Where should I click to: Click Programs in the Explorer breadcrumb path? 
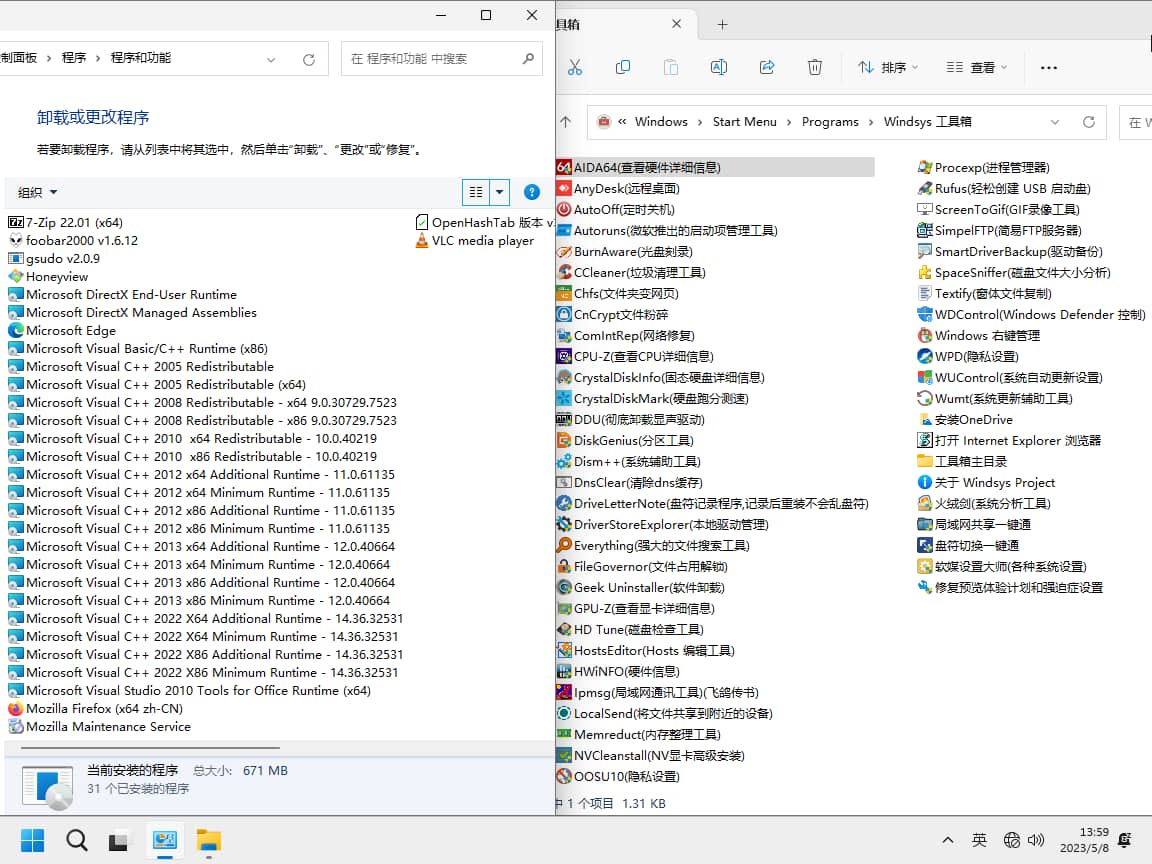[x=830, y=122]
